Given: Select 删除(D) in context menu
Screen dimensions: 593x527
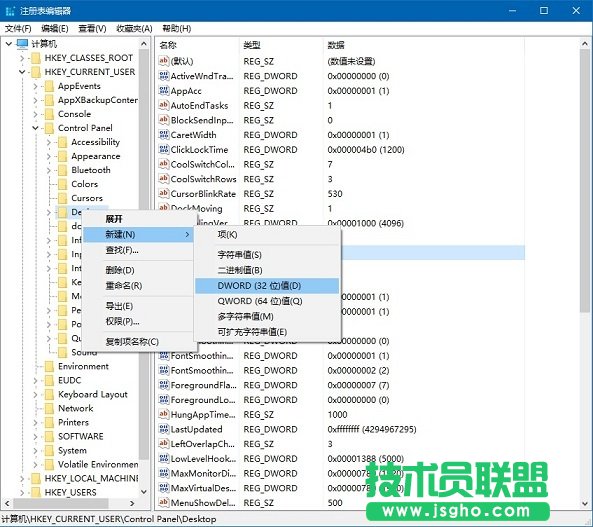Looking at the screenshot, I should [x=138, y=270].
